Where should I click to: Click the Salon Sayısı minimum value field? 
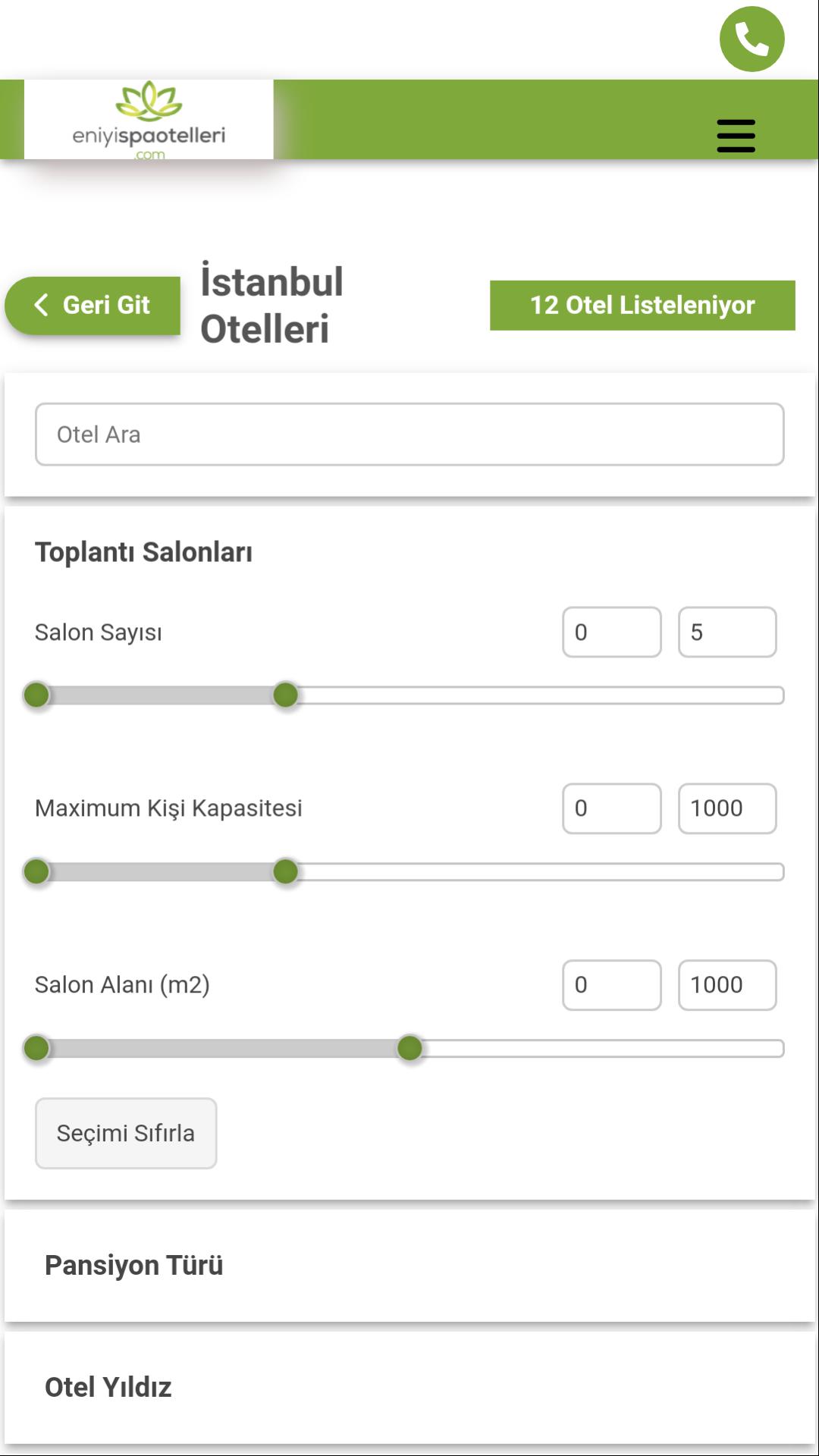612,632
